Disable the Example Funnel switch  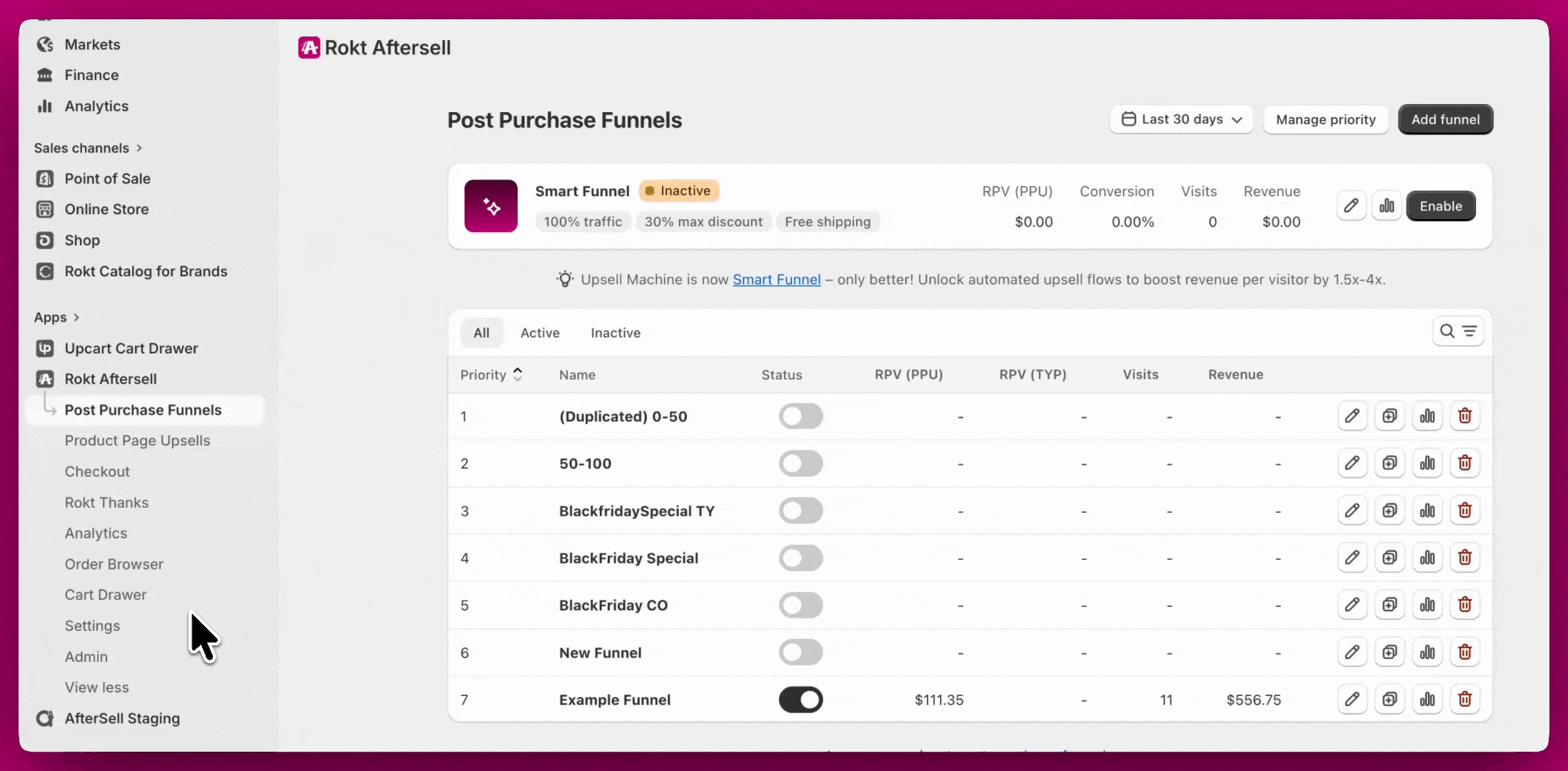coord(800,700)
